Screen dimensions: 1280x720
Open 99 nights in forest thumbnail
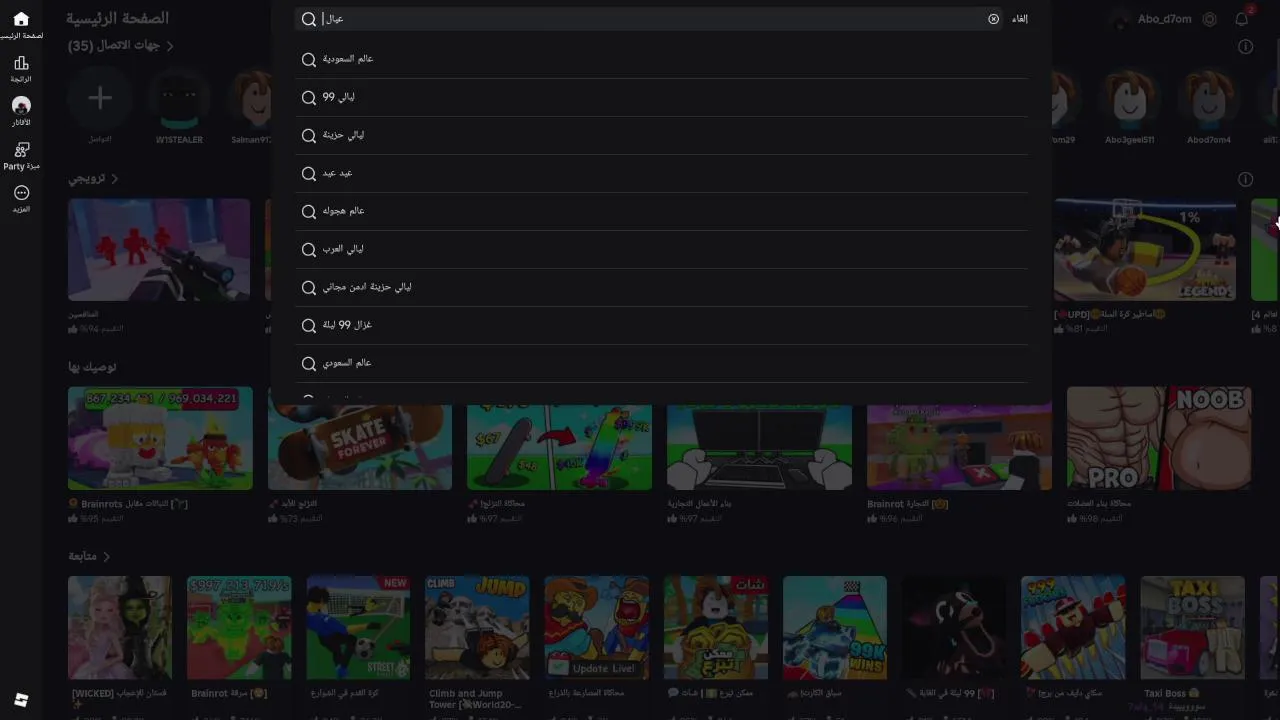(x=954, y=628)
